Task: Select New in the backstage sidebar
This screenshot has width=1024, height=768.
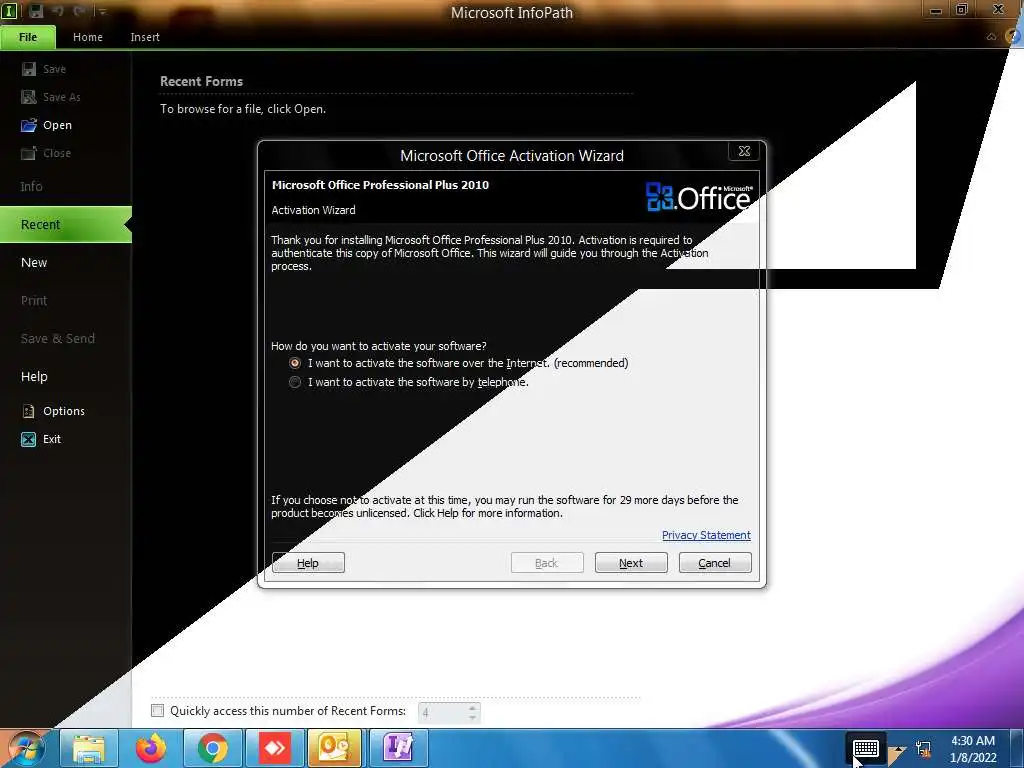Action: (x=34, y=263)
